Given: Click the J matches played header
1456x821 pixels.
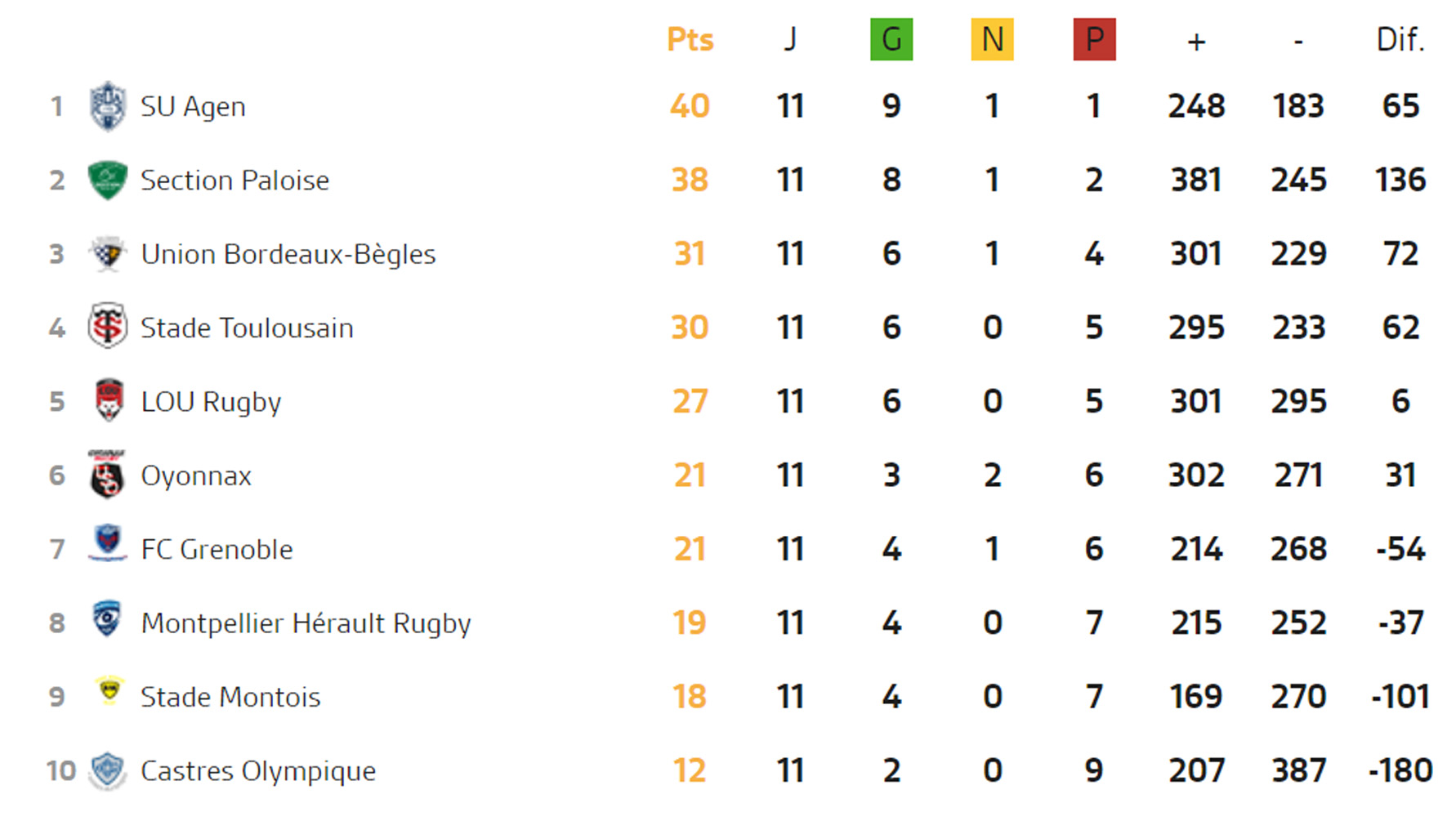Looking at the screenshot, I should (x=790, y=39).
